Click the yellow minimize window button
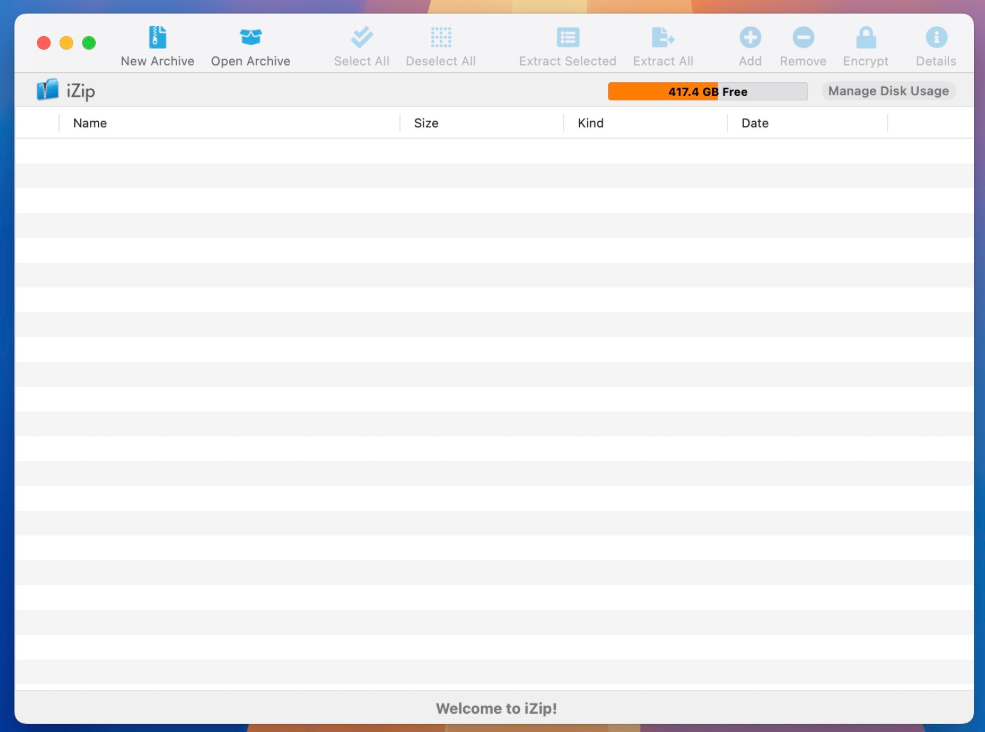The image size is (985, 732). [66, 43]
